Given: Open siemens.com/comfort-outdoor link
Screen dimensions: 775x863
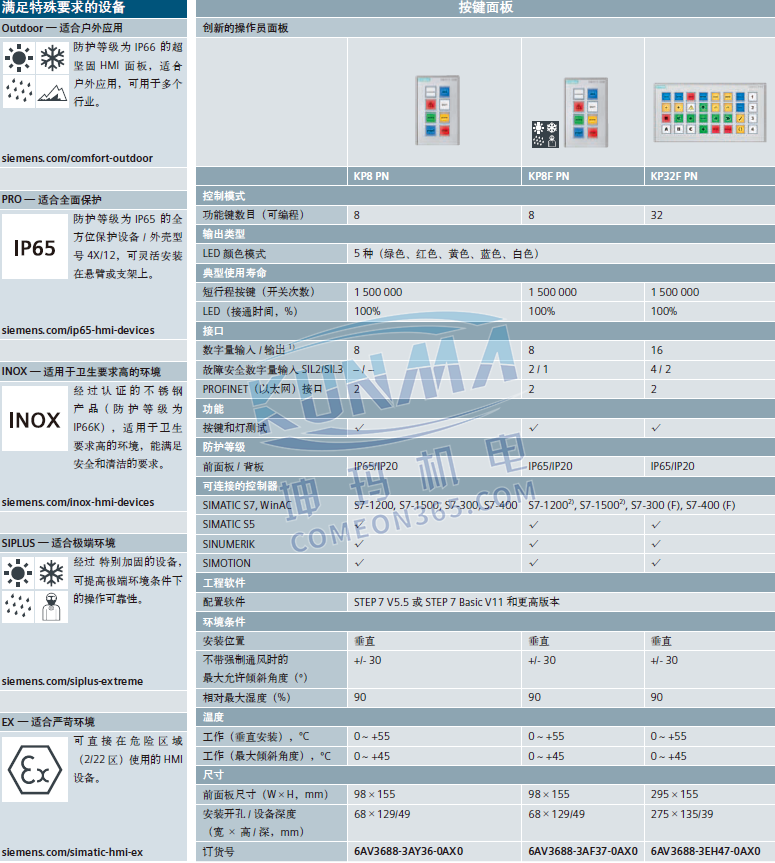Looking at the screenshot, I should click(77, 158).
